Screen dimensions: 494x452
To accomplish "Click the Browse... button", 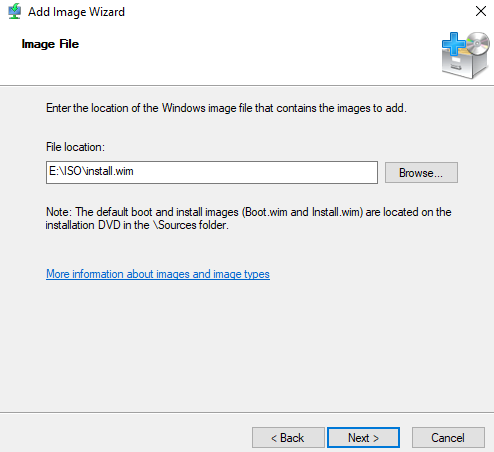I will click(x=421, y=173).
